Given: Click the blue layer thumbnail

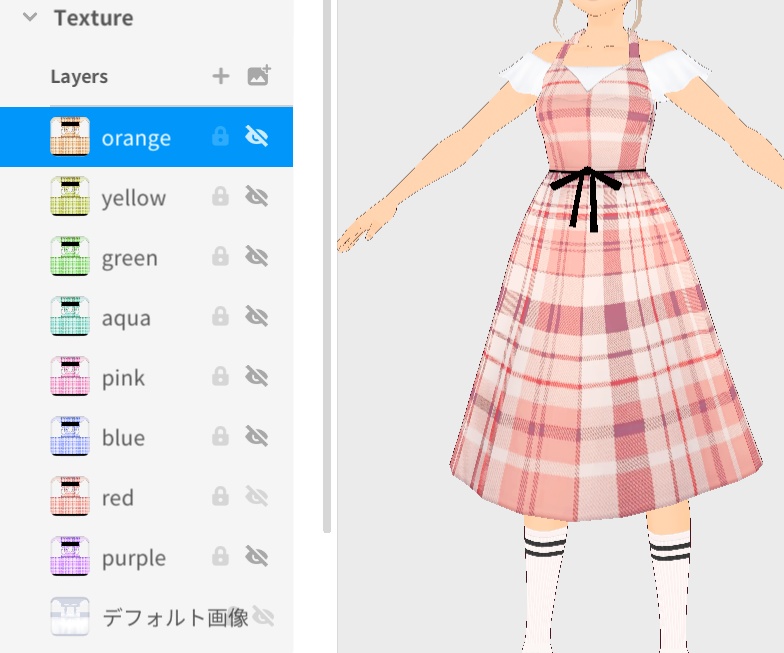Looking at the screenshot, I should 70,436.
